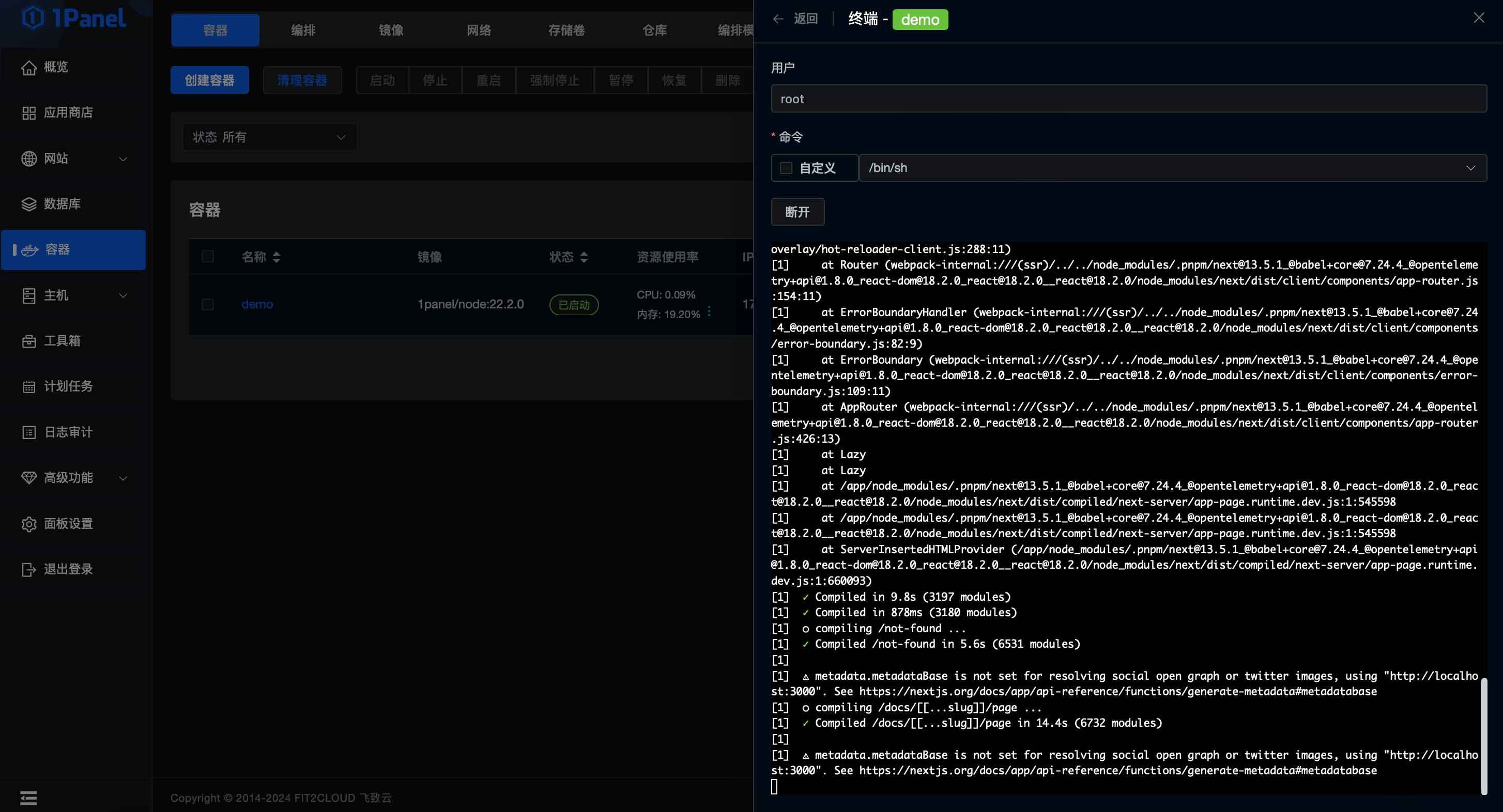
Task: Click the 创建容器 button
Action: (x=209, y=81)
